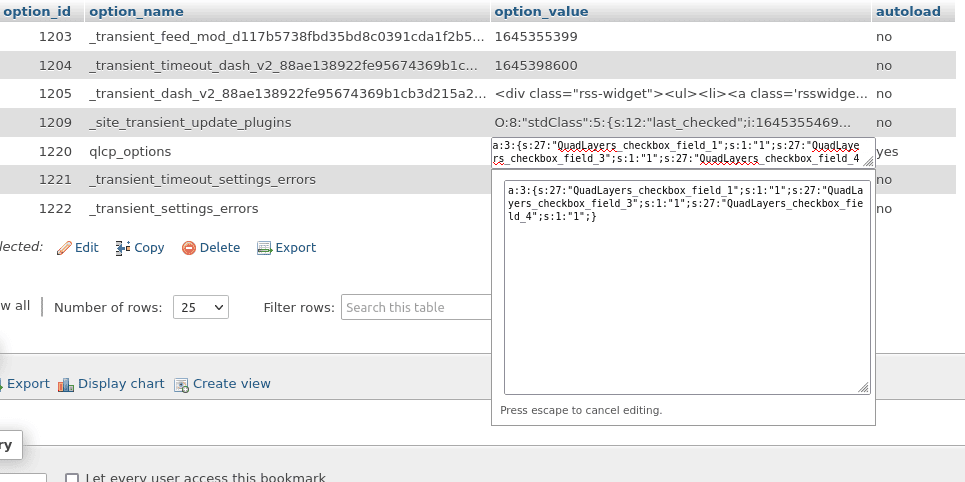Click the Export icon beside Delete
Image resolution: width=965 pixels, height=482 pixels.
264,248
